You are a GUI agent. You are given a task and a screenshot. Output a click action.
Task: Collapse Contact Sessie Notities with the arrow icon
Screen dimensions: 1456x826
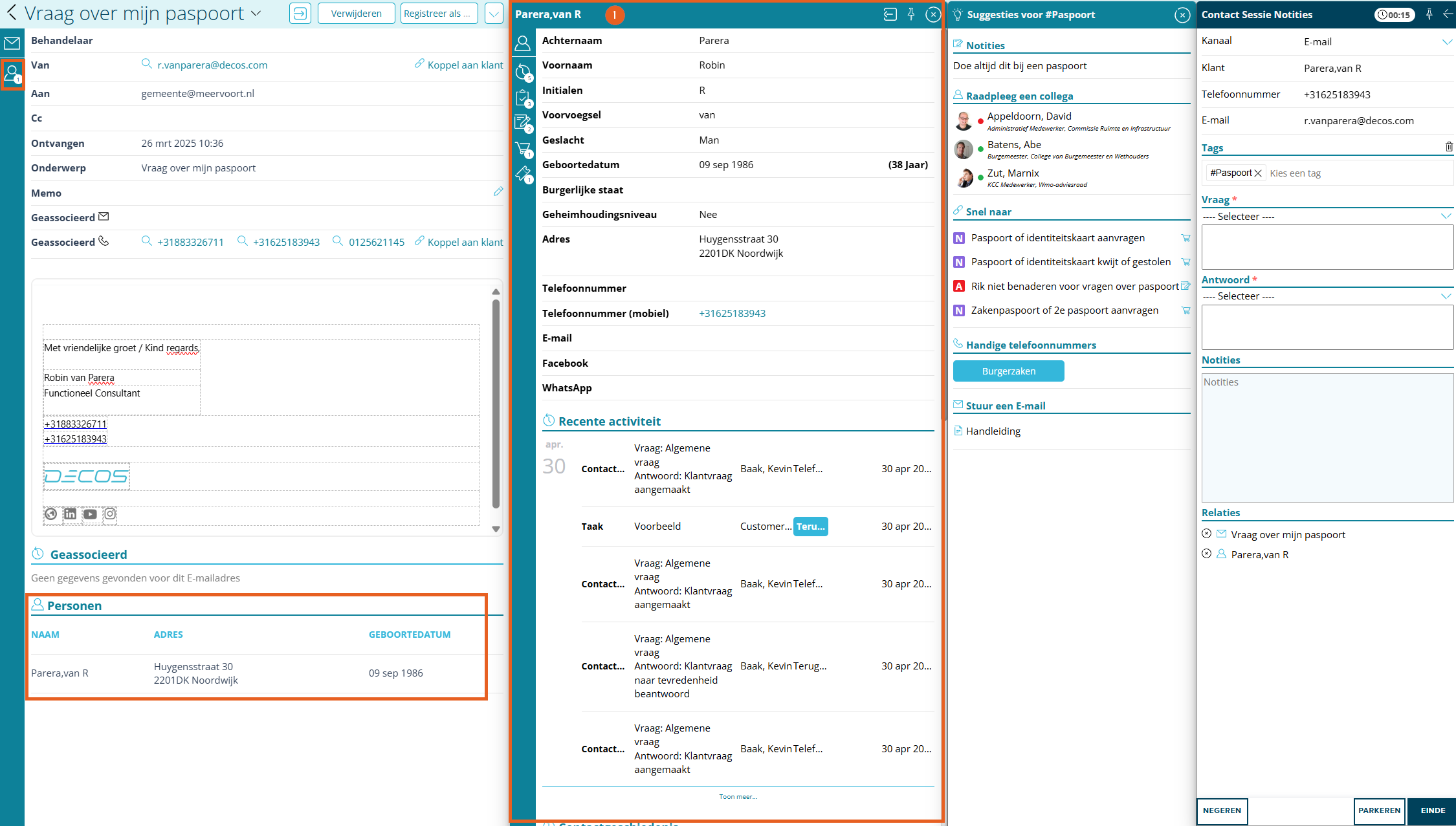(1448, 14)
